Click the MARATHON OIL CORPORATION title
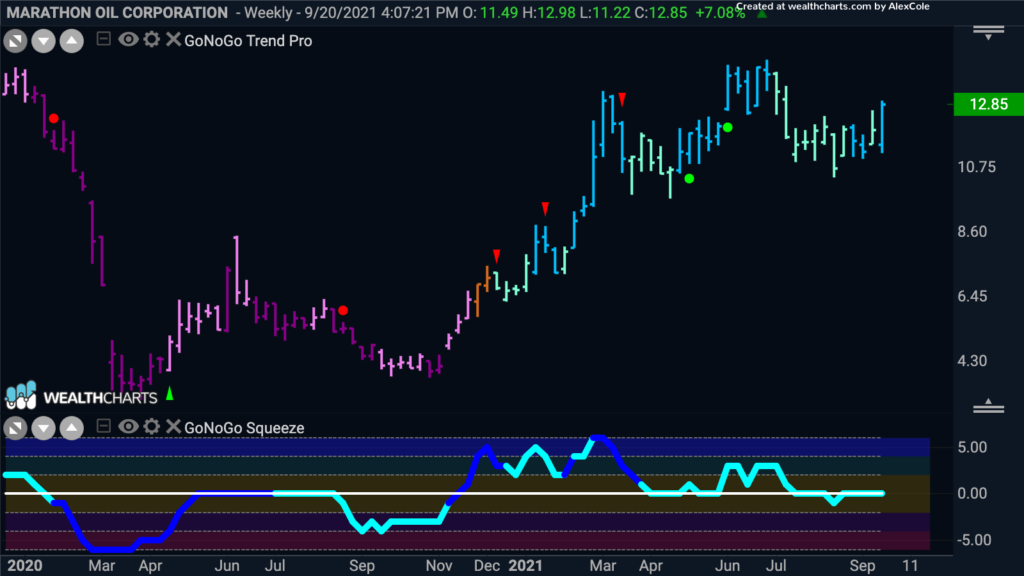Screen dimensions: 1024x576 pos(117,12)
